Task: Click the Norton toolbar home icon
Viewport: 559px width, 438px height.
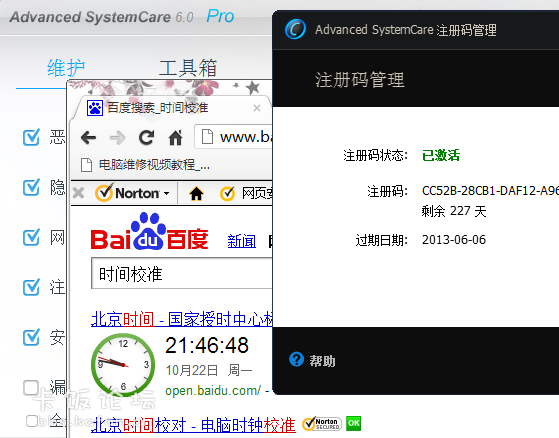Action: [x=196, y=194]
